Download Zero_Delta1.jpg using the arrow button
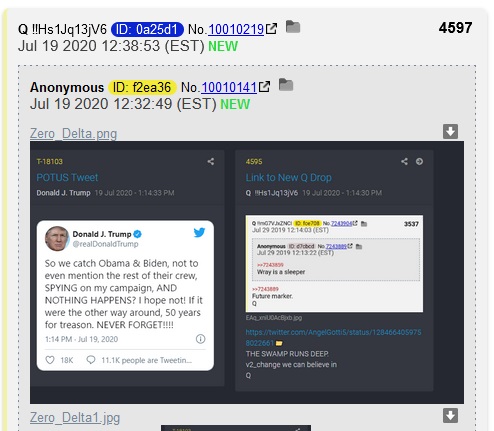The image size is (494, 431). pos(450,416)
